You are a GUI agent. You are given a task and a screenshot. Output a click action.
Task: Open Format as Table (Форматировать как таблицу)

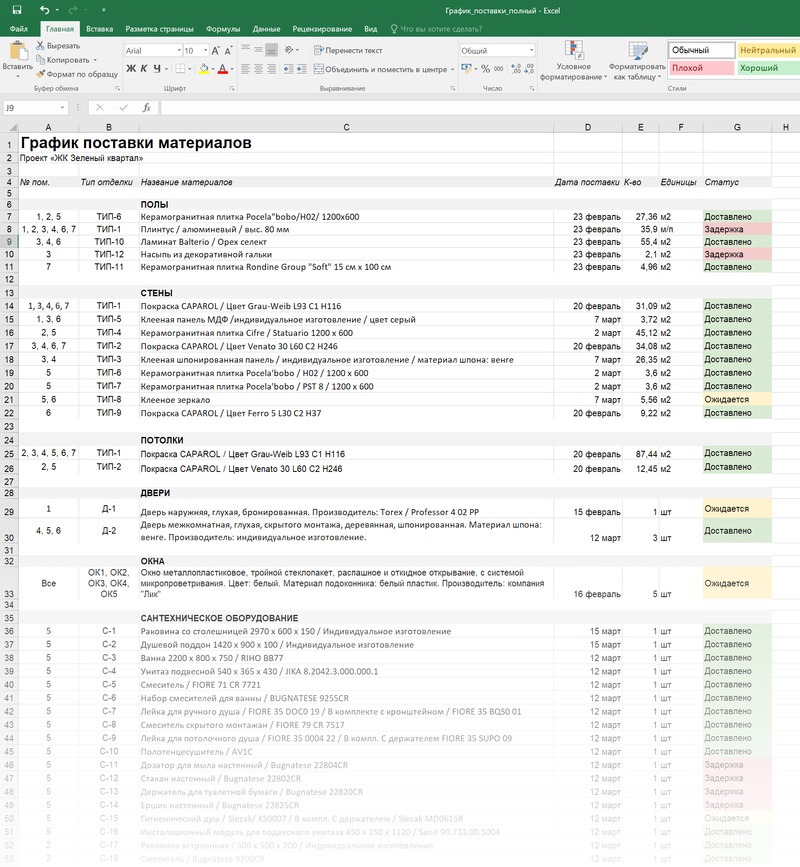[x=637, y=60]
